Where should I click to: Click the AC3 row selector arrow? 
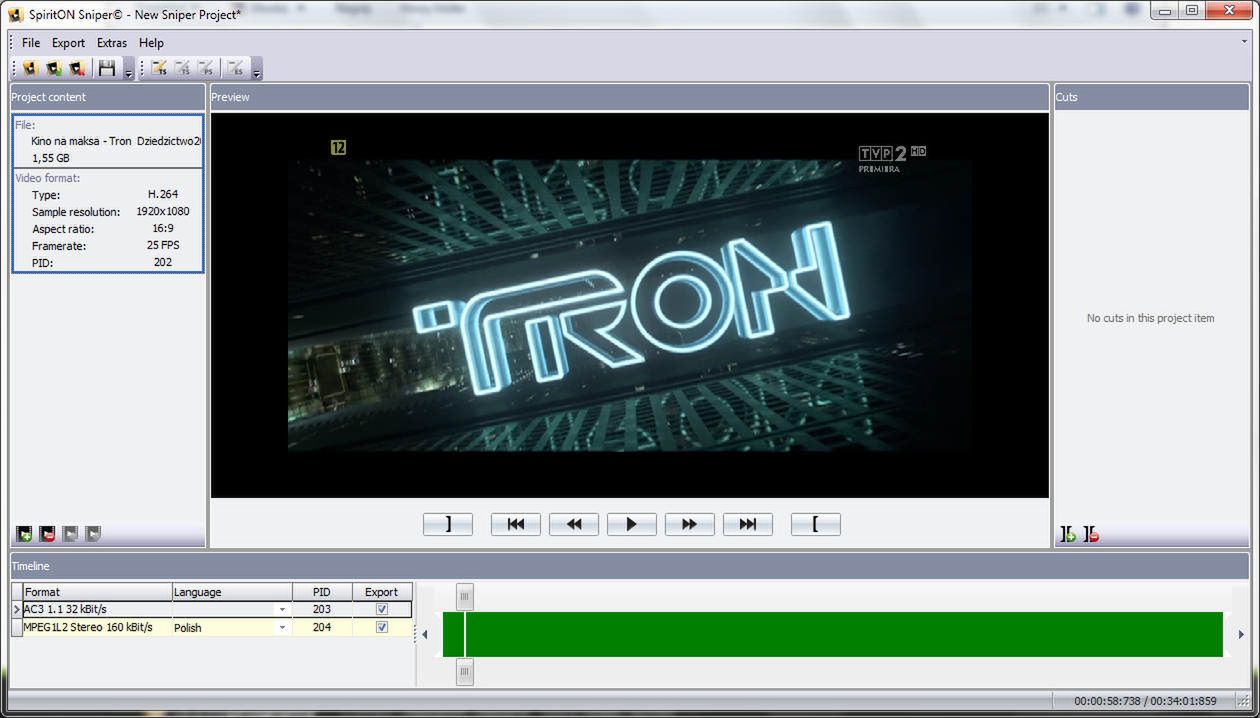16,609
